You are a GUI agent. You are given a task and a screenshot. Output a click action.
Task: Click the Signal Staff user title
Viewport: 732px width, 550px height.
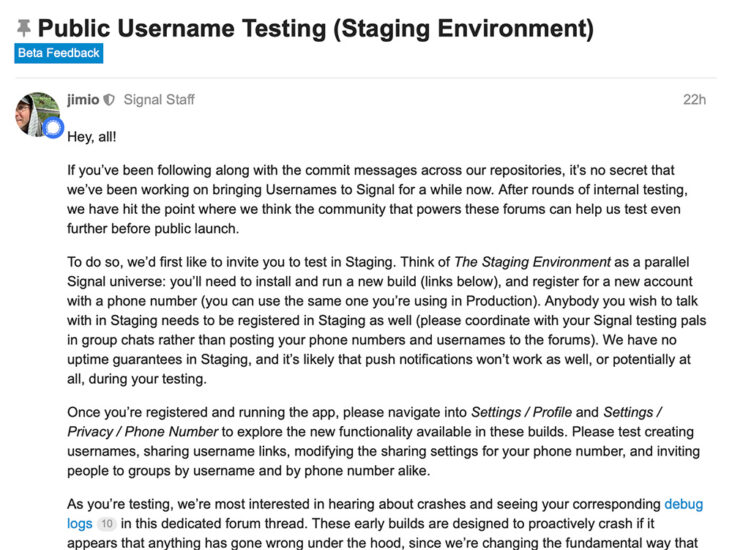(159, 100)
